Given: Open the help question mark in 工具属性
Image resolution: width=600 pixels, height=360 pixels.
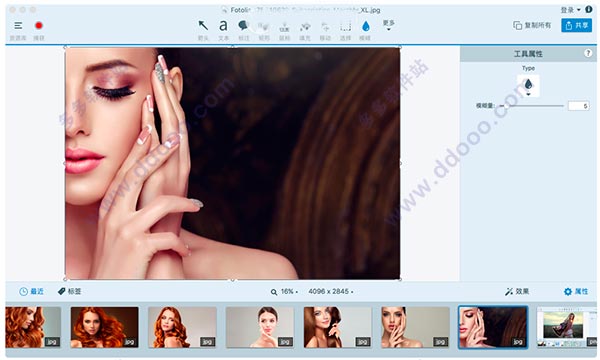Looking at the screenshot, I should pyautogui.click(x=588, y=54).
